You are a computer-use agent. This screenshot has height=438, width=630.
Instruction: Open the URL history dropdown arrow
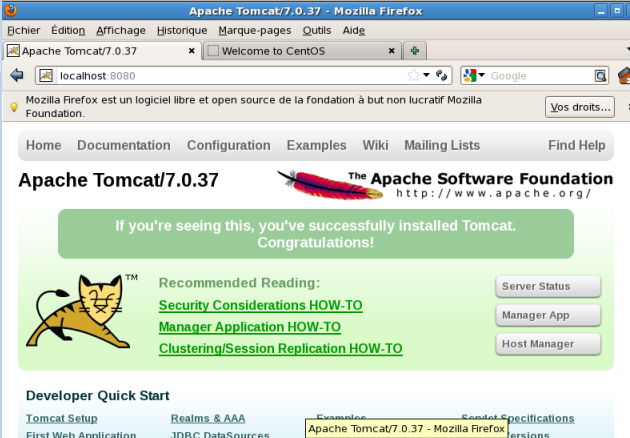427,76
